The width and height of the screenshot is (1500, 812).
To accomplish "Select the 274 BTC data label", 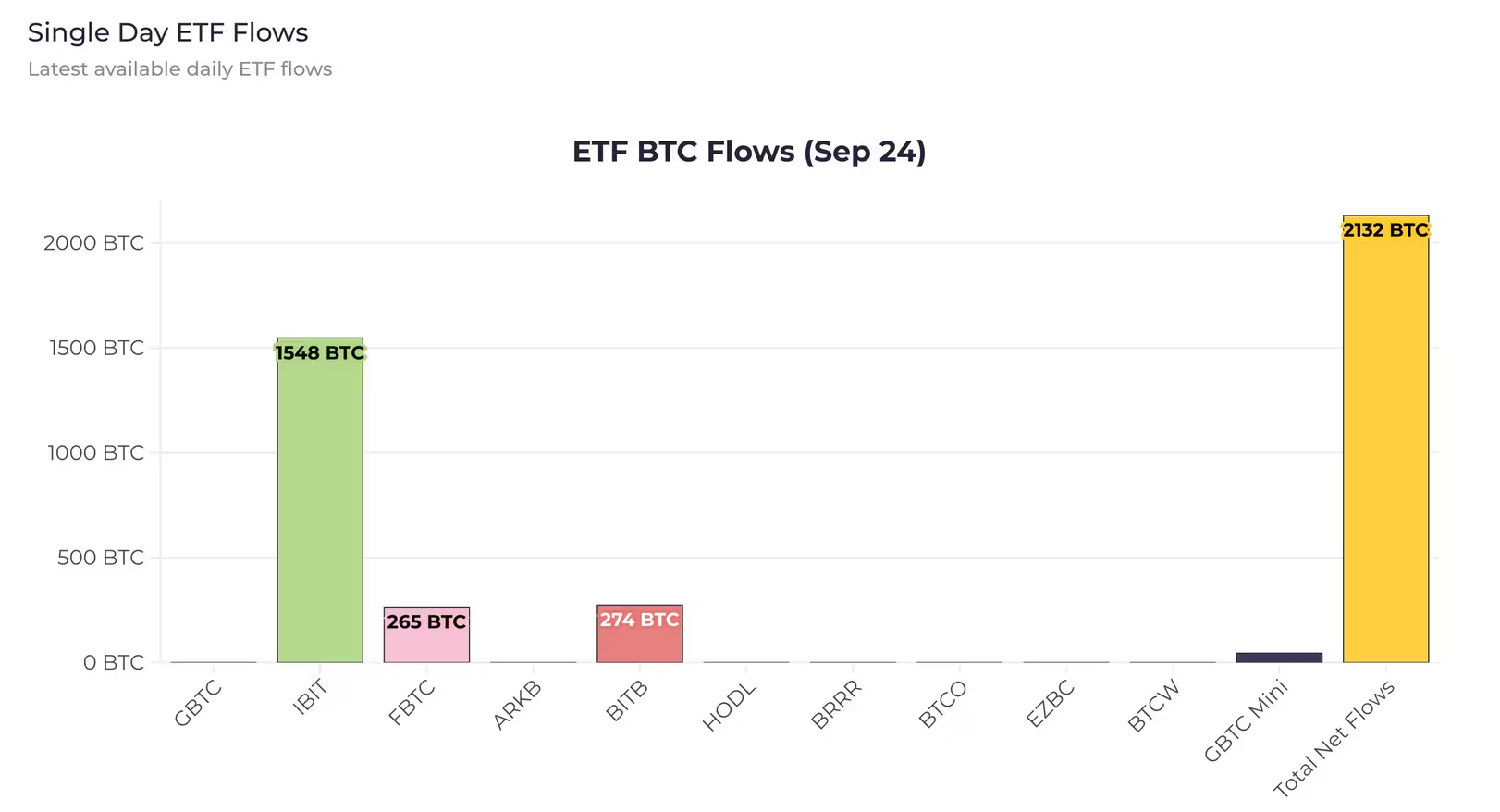I will (640, 620).
